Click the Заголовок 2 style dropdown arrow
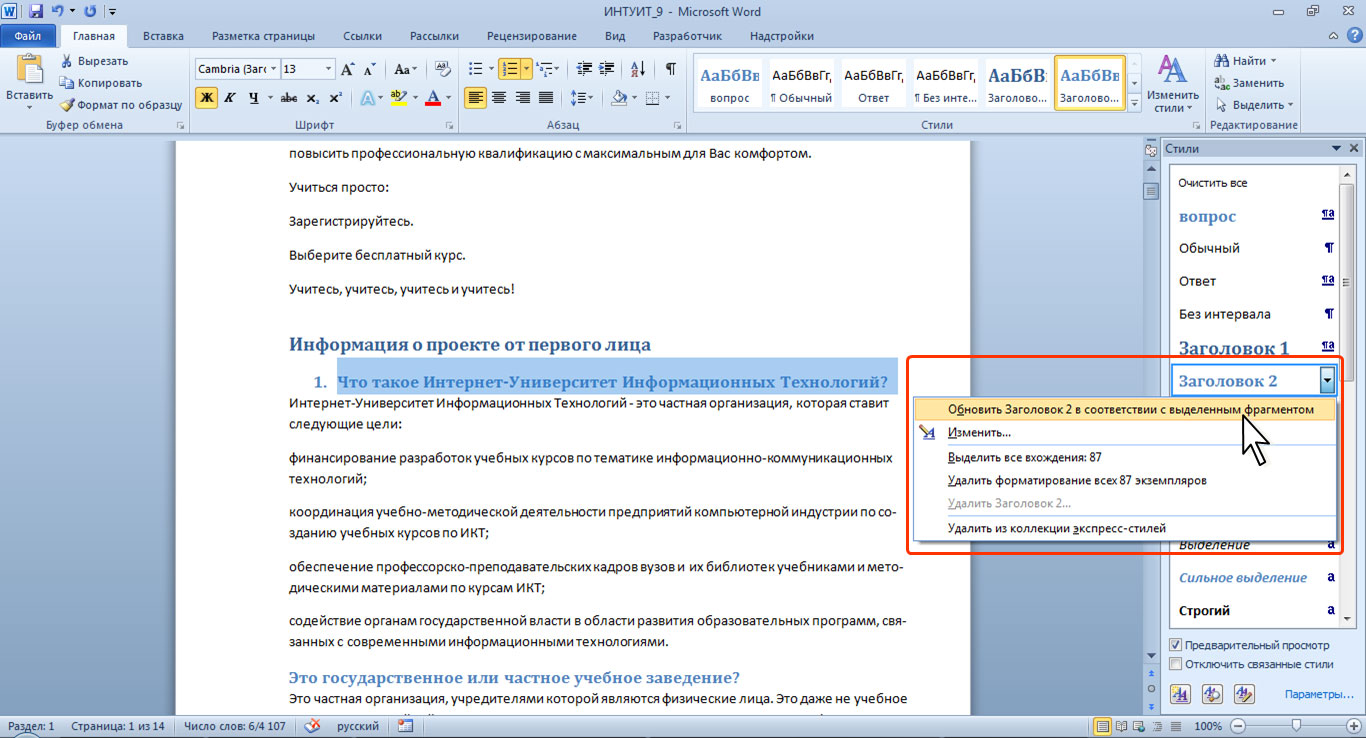This screenshot has height=738, width=1366. [1327, 380]
